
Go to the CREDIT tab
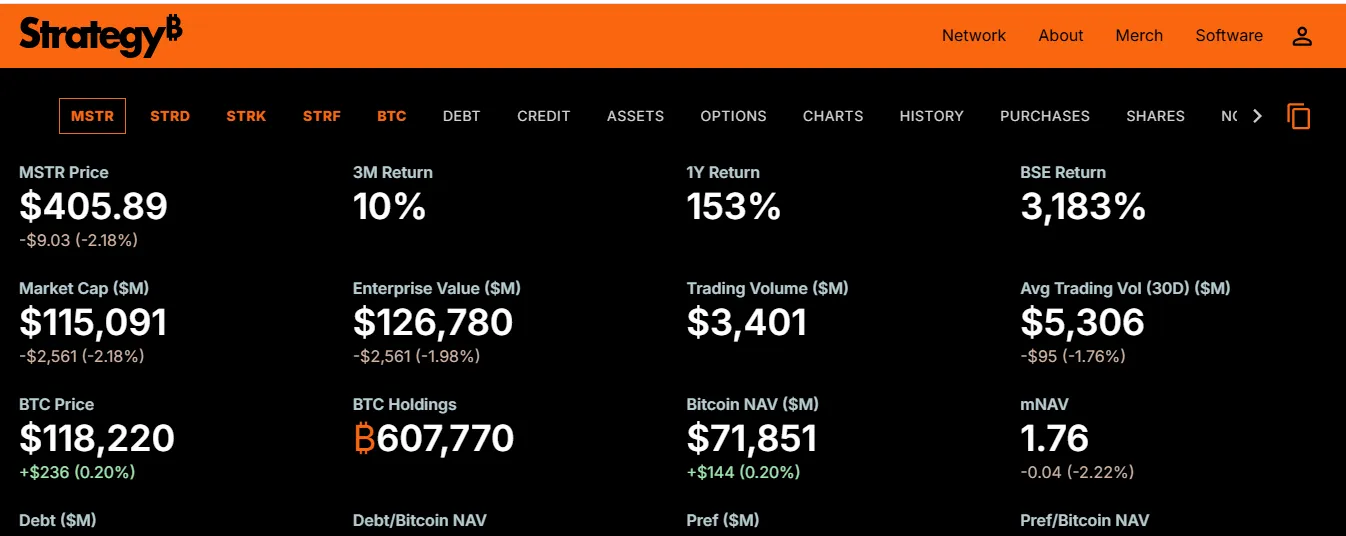tap(544, 116)
